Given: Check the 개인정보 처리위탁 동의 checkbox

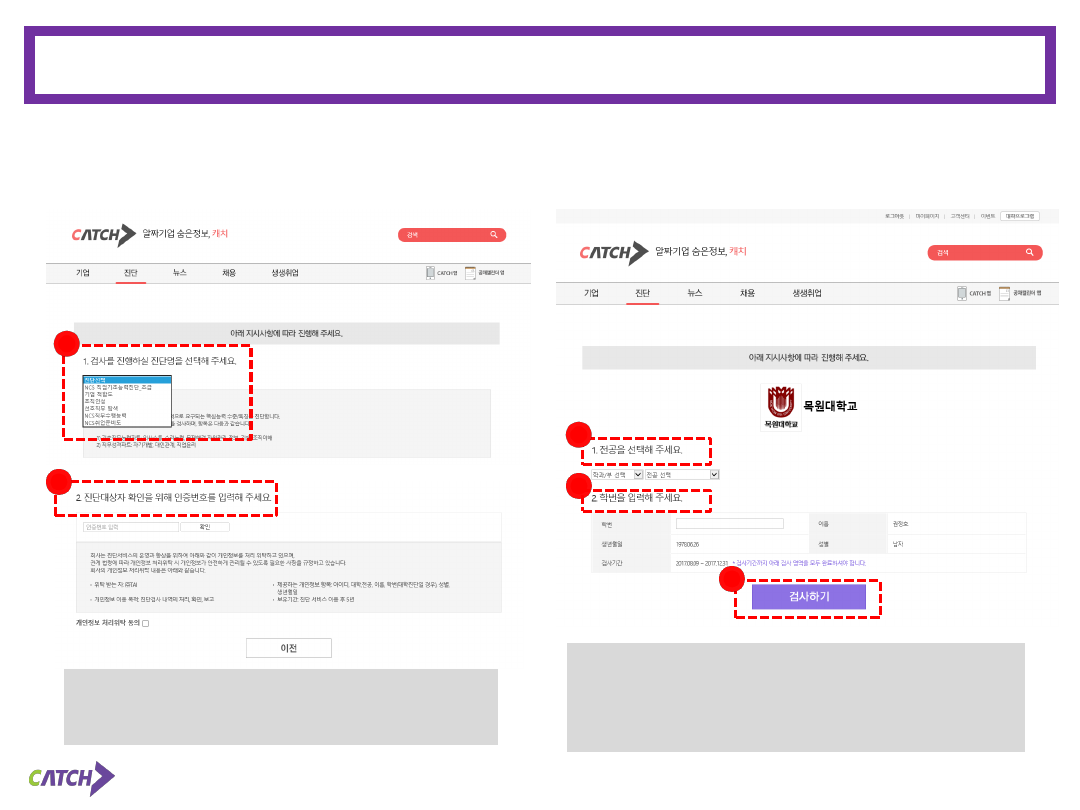Looking at the screenshot, I should pos(145,623).
